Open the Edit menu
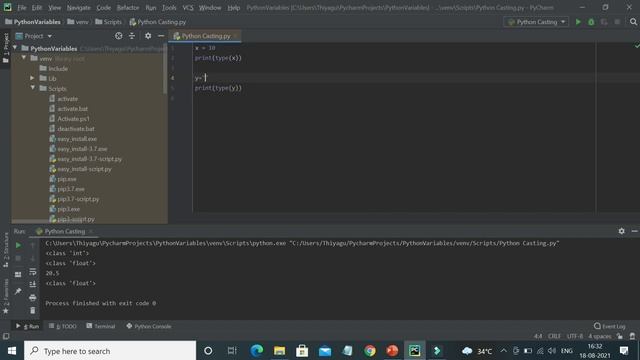 pyautogui.click(x=37, y=8)
